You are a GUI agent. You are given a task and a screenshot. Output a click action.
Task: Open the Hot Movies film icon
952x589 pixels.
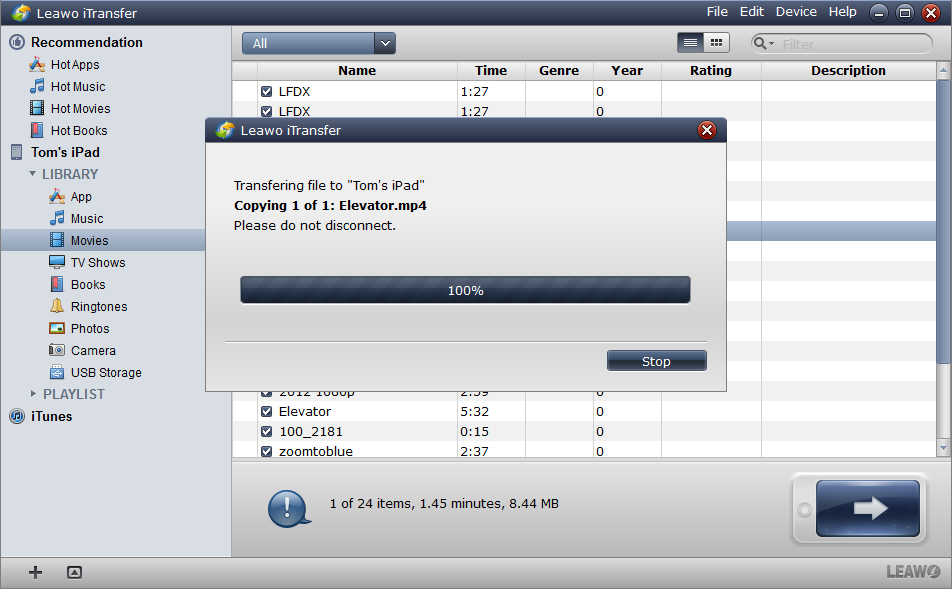pos(37,108)
